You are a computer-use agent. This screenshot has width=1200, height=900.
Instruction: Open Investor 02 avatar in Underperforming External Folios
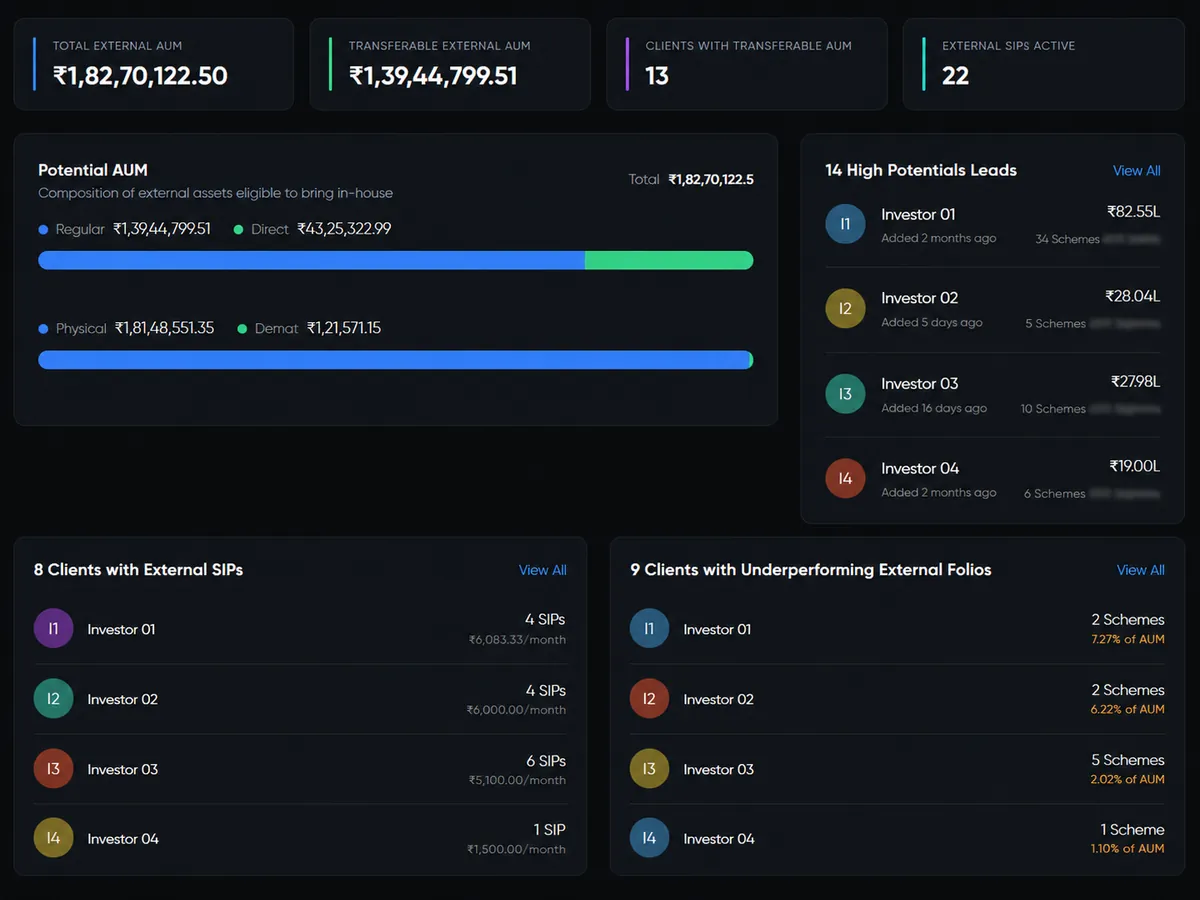pos(650,699)
